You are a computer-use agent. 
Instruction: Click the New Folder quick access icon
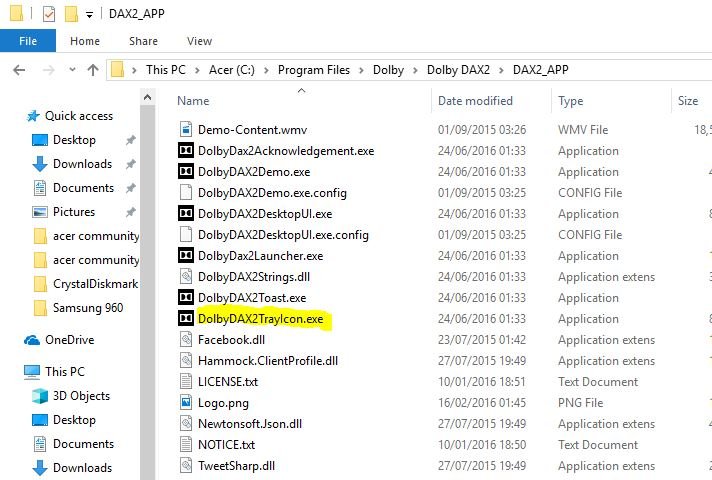tap(71, 14)
